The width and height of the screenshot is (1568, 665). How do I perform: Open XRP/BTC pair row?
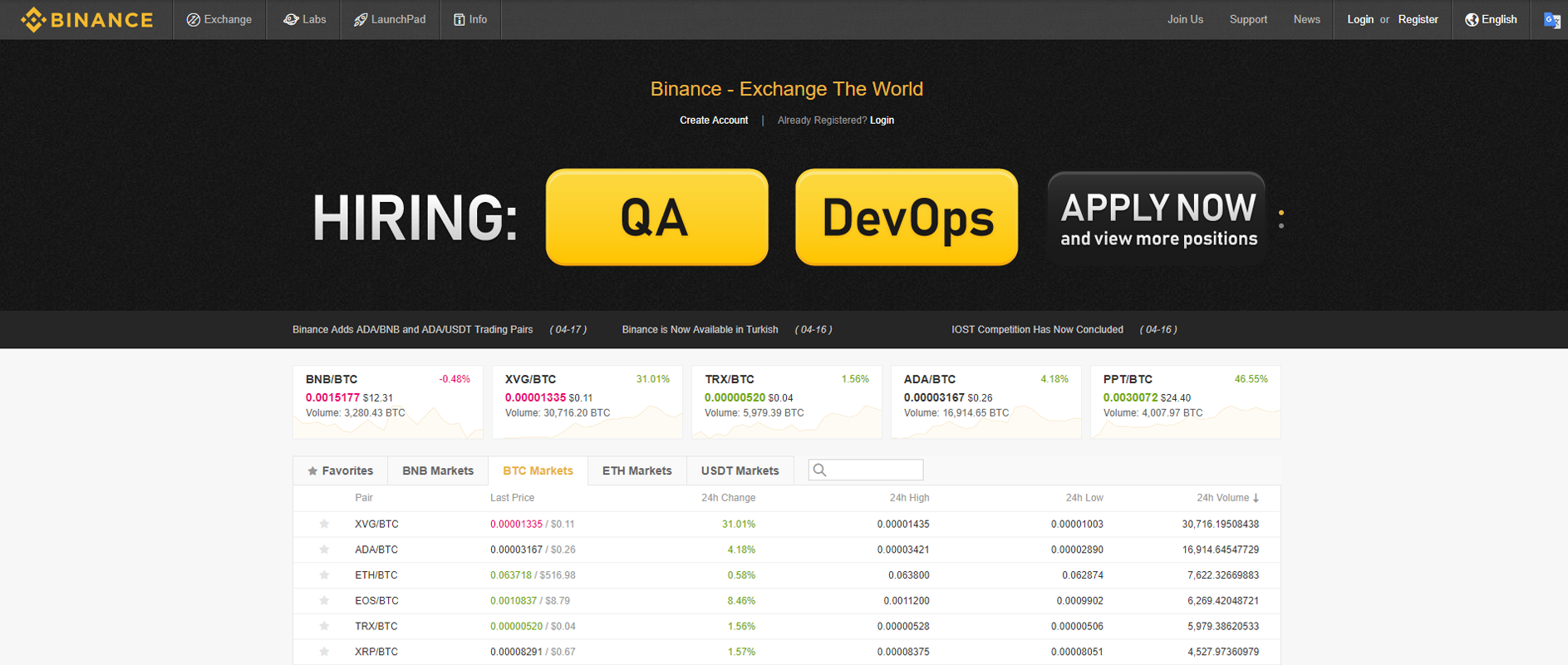coord(787,652)
